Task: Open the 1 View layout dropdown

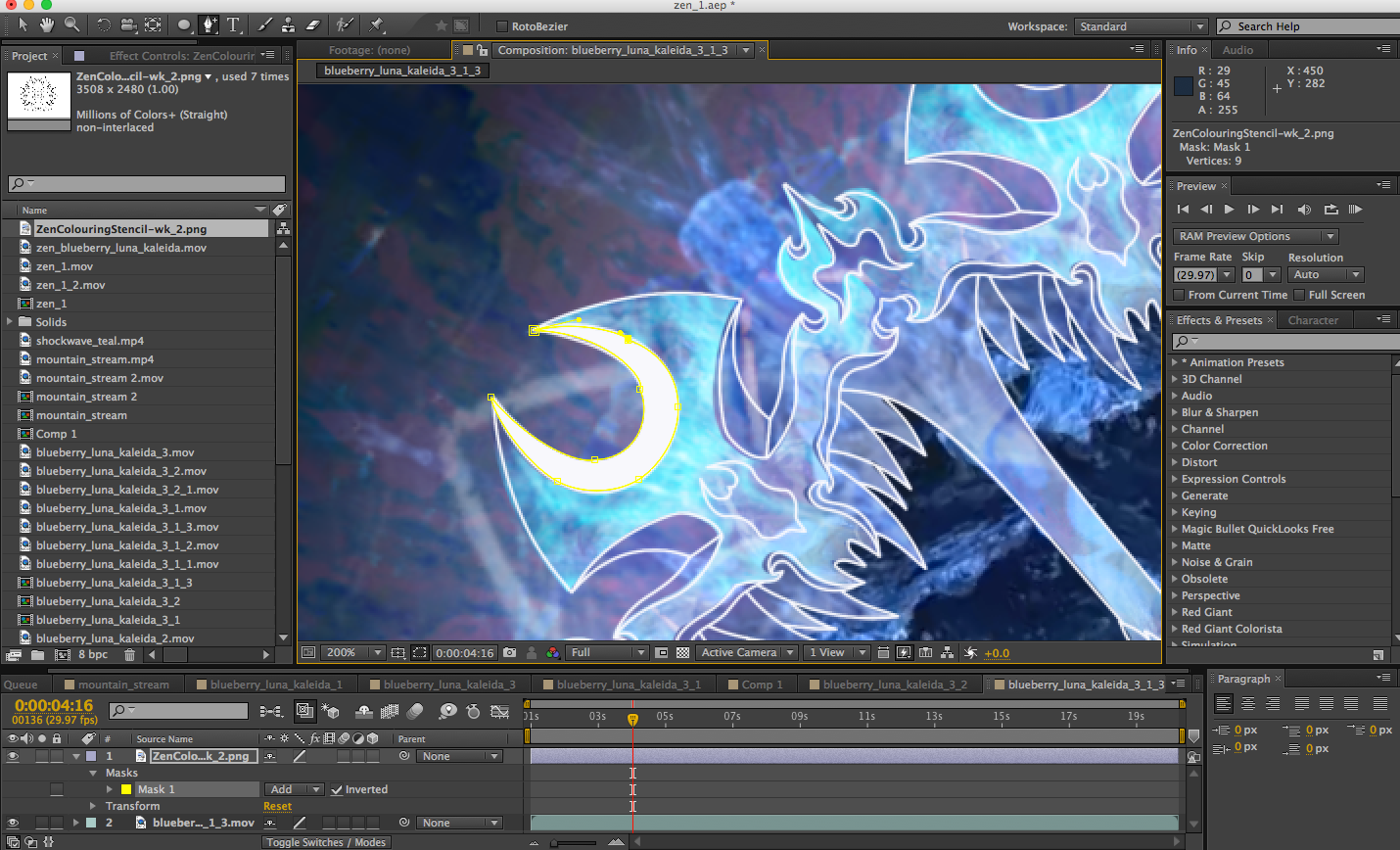Action: tap(838, 652)
